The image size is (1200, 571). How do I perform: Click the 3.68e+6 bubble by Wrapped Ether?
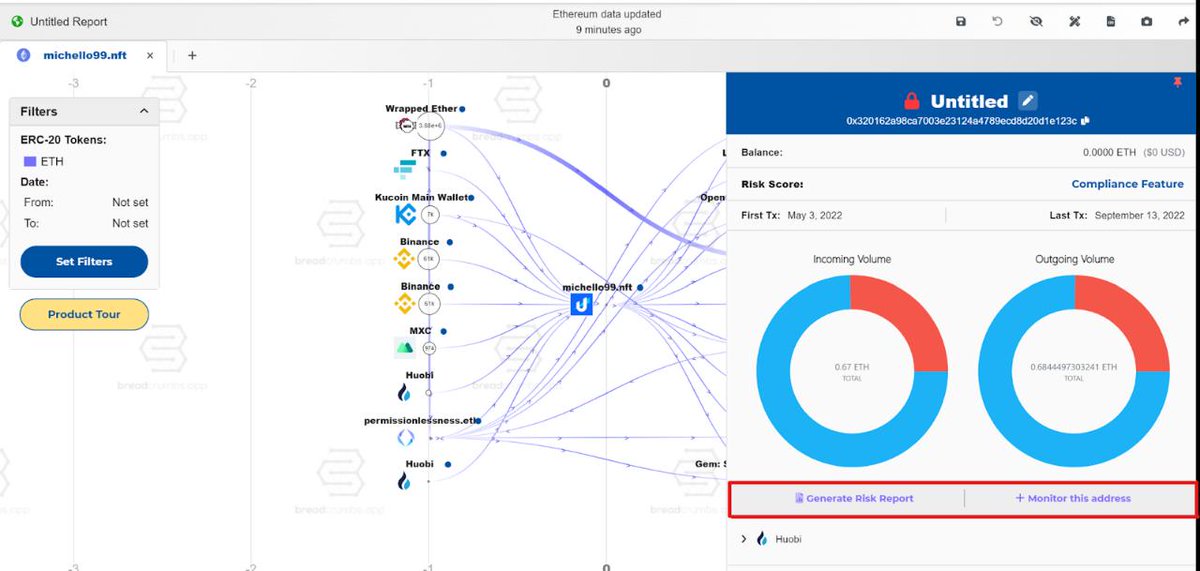(432, 125)
